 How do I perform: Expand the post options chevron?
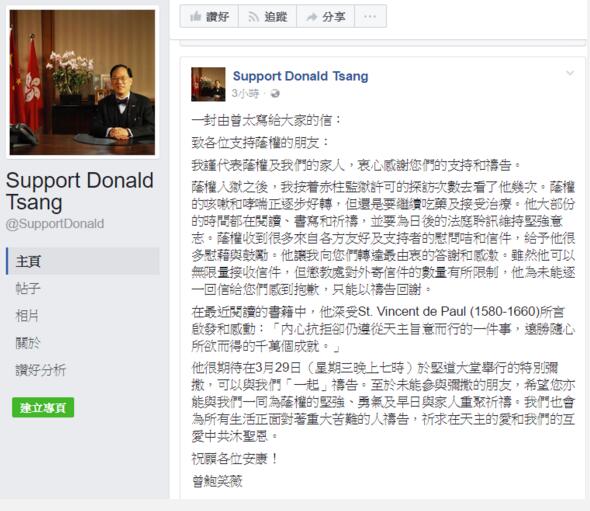[570, 73]
